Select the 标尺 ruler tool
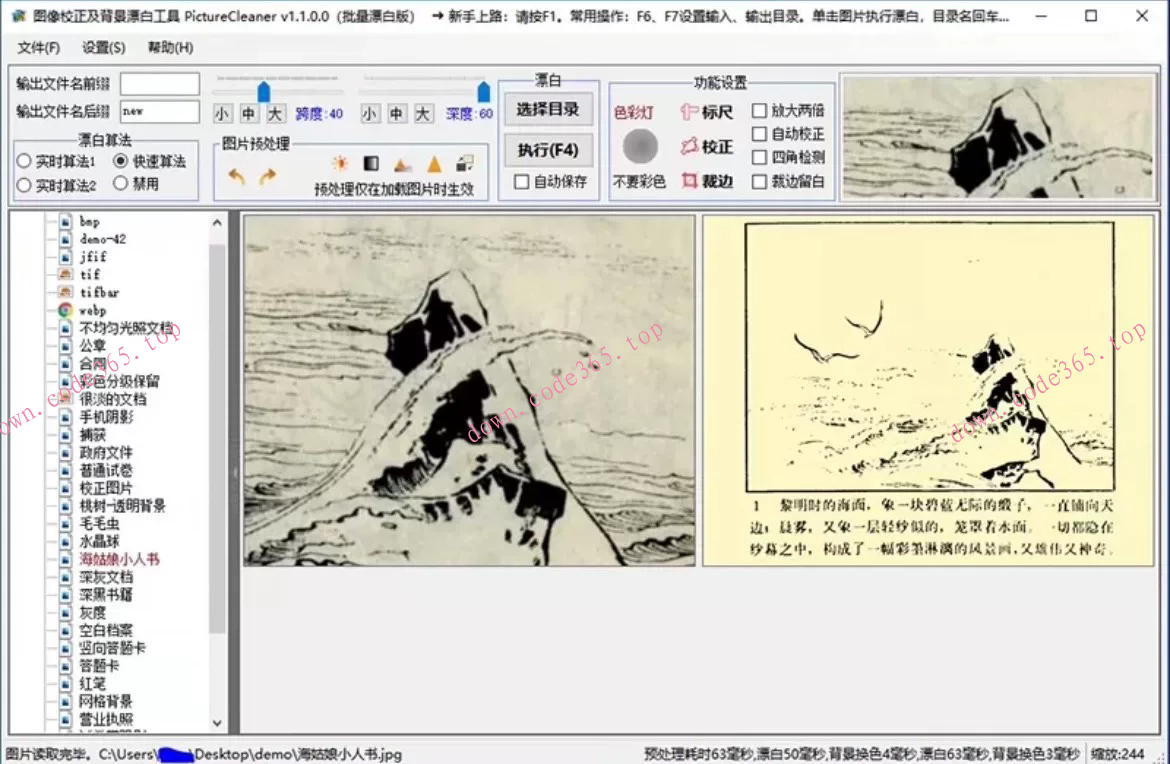This screenshot has height=764, width=1170. tap(707, 112)
